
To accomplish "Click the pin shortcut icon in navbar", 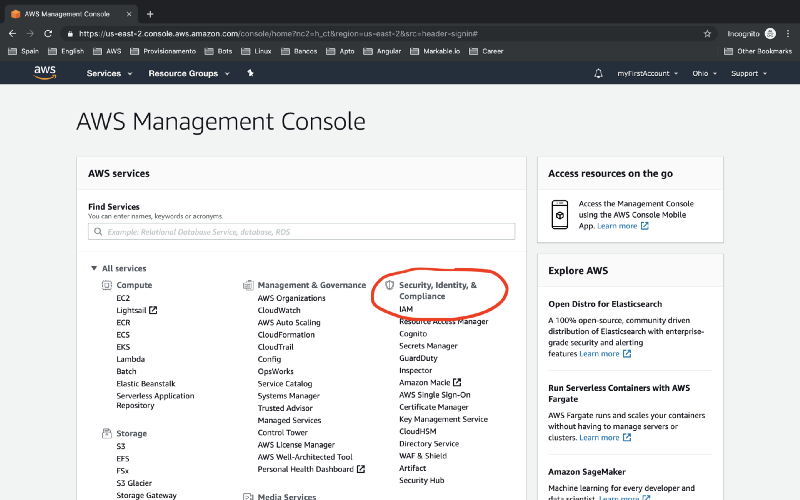I will [250, 73].
